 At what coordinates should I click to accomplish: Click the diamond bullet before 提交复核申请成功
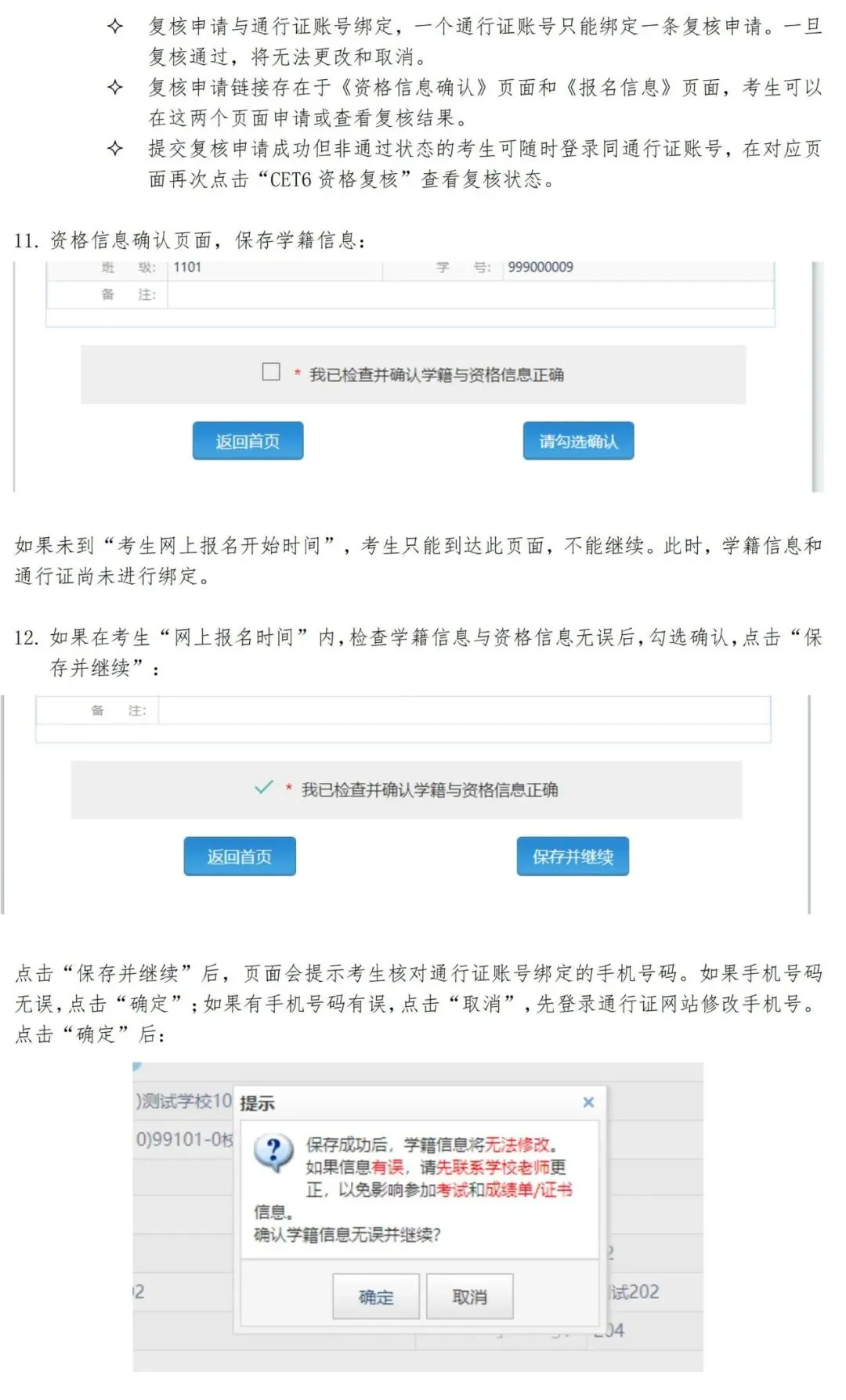click(x=115, y=149)
